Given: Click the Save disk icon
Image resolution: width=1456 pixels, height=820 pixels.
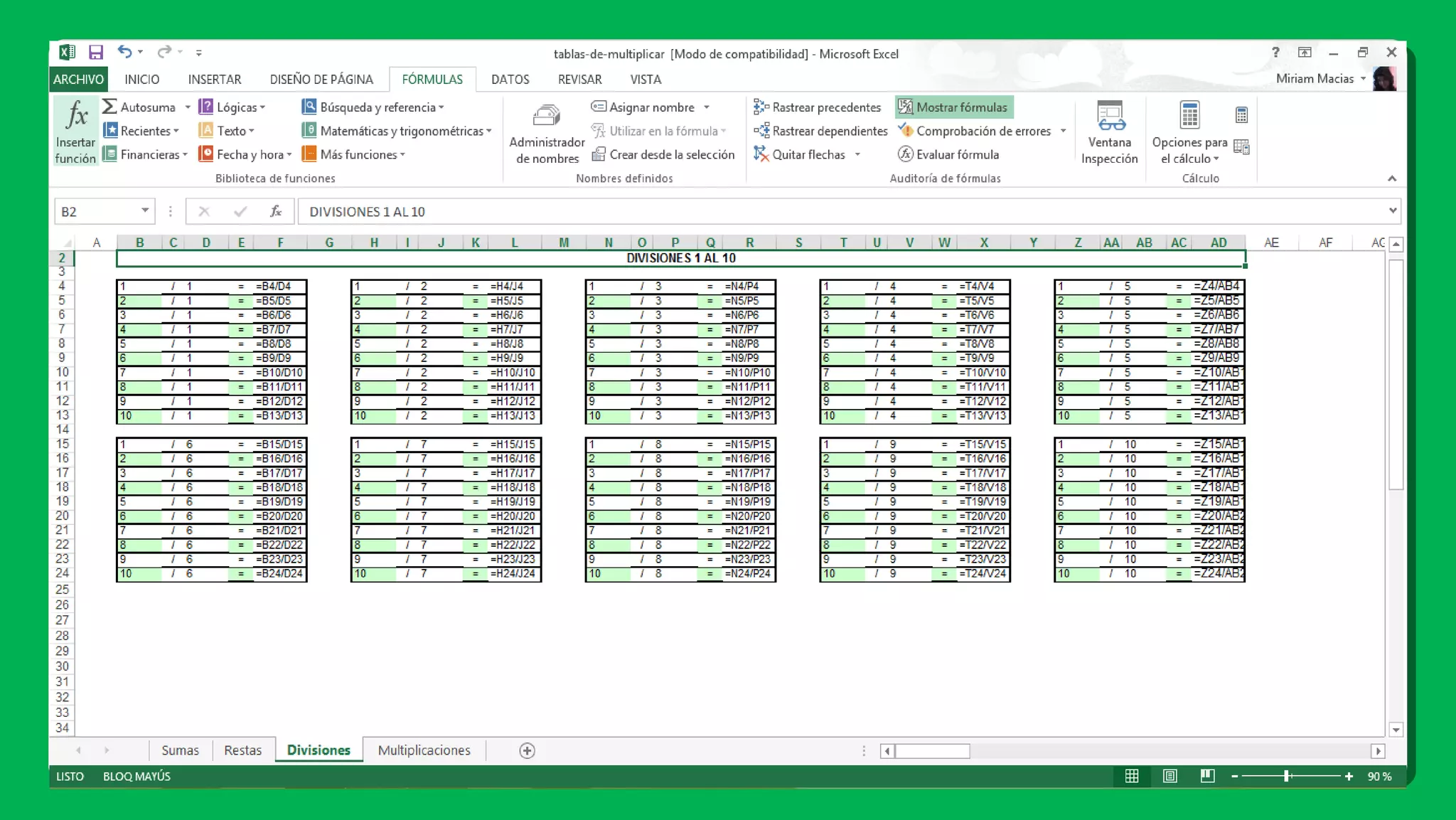Looking at the screenshot, I should coord(95,53).
